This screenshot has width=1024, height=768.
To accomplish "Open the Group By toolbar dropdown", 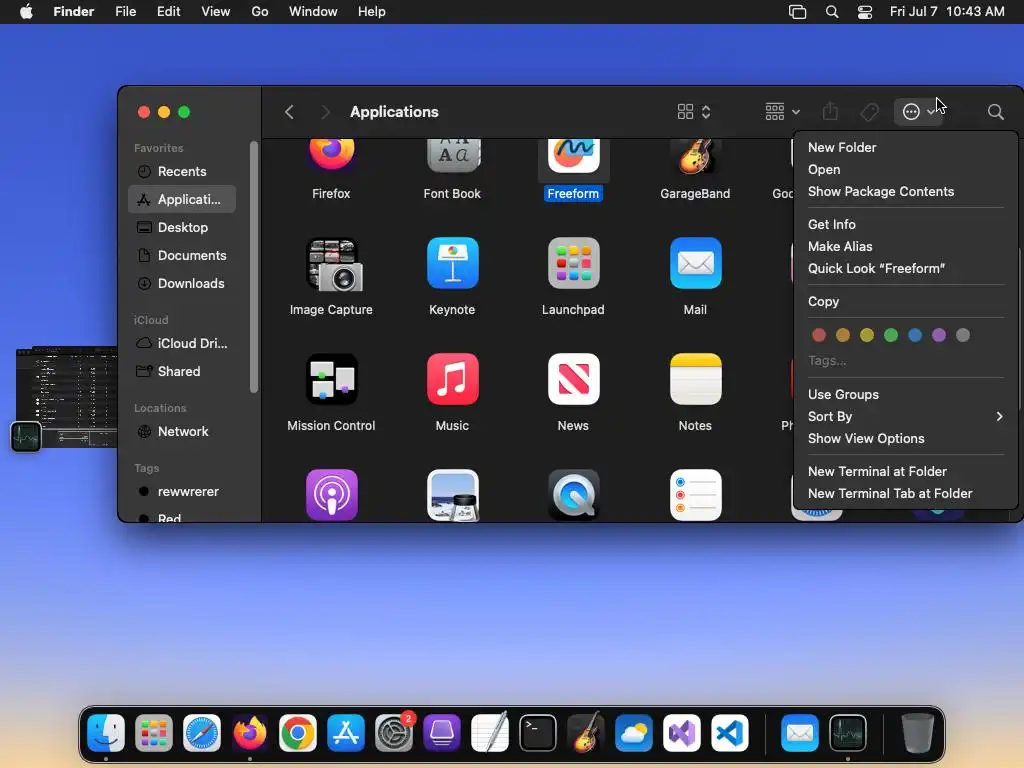I will (782, 112).
